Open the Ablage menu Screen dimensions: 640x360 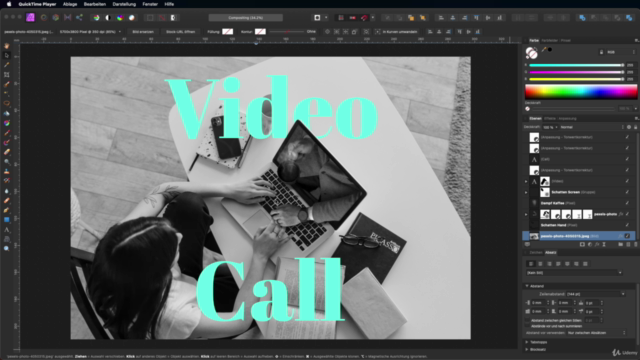(70, 4)
